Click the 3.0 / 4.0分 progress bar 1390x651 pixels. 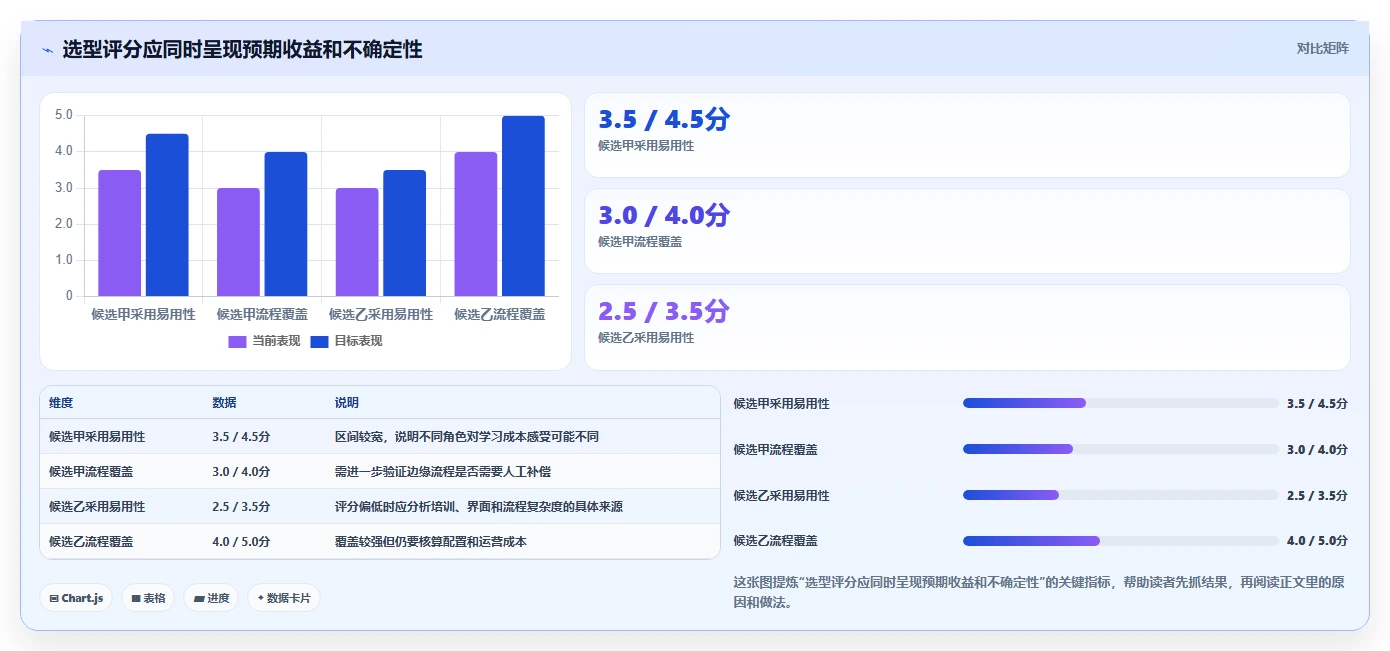(x=1120, y=449)
